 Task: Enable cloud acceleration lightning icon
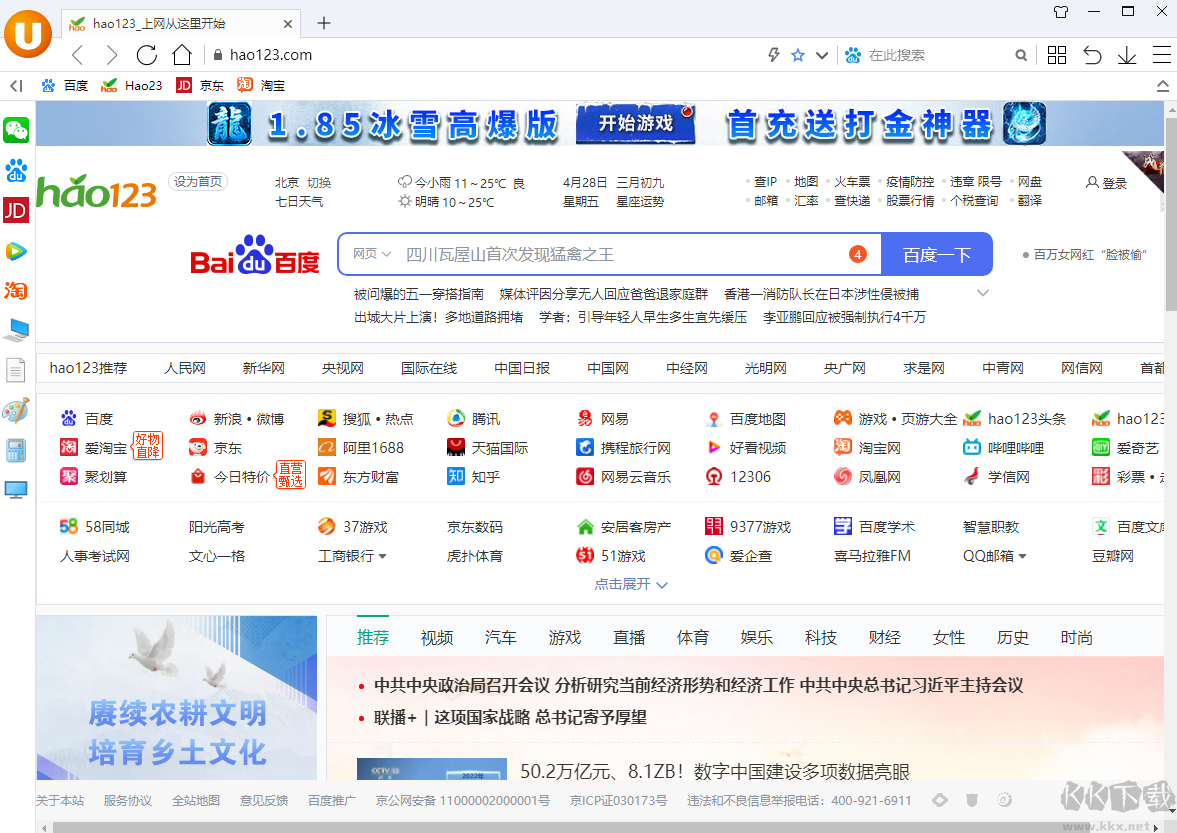[774, 55]
